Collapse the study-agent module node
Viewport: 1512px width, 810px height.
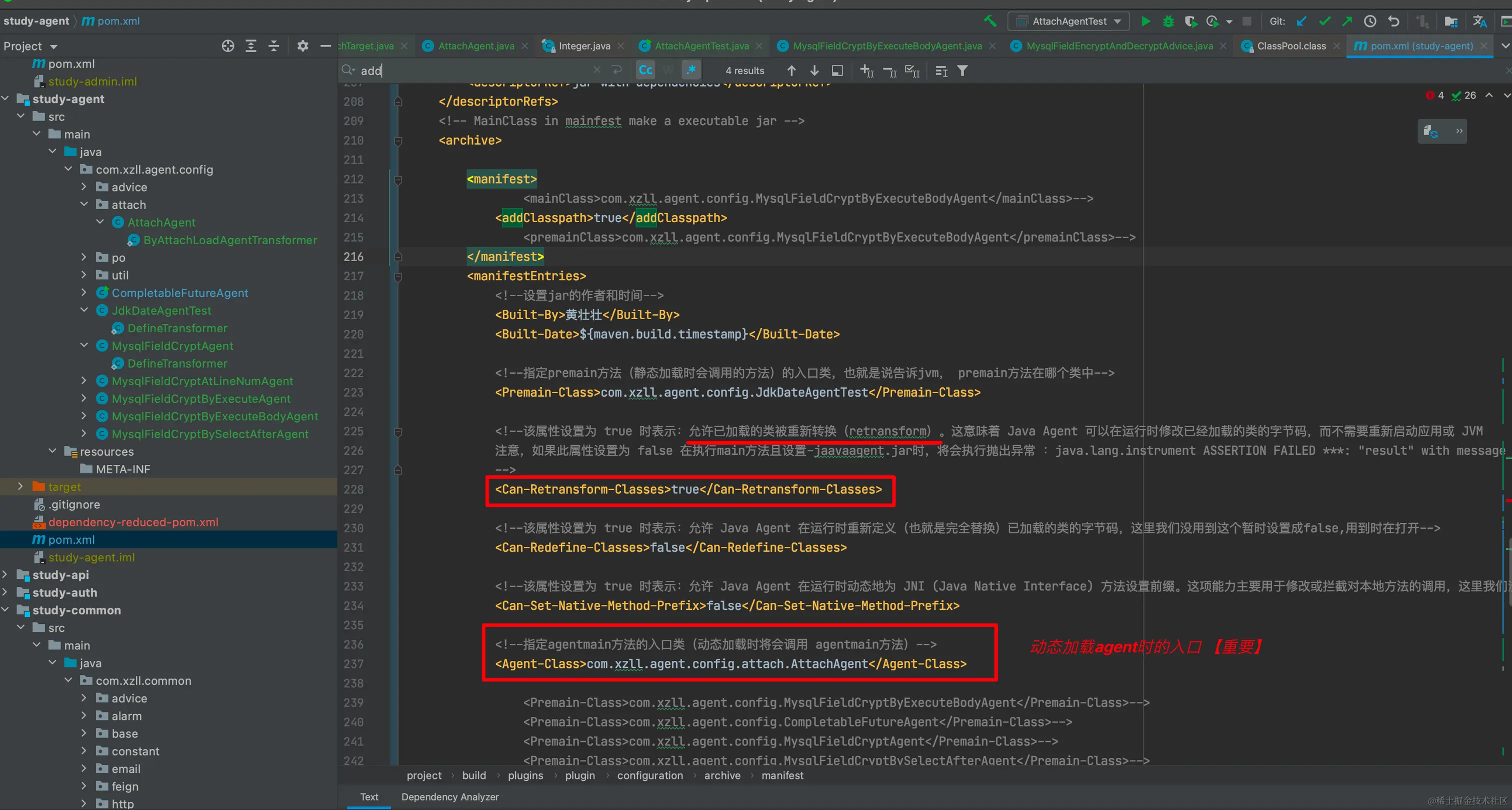[x=5, y=99]
